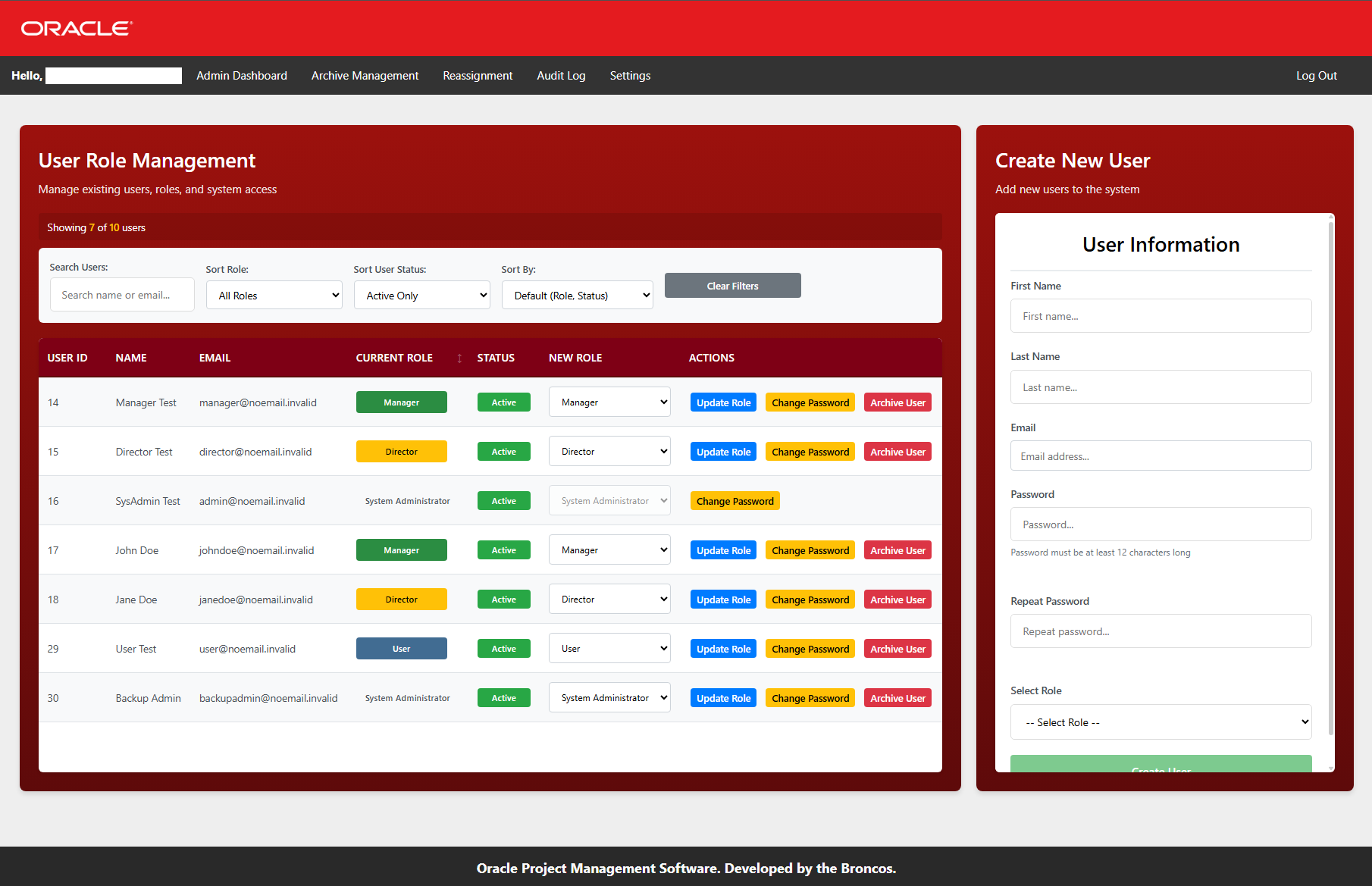Open the Sort Role dropdown
This screenshot has width=1372, height=886.
point(274,296)
